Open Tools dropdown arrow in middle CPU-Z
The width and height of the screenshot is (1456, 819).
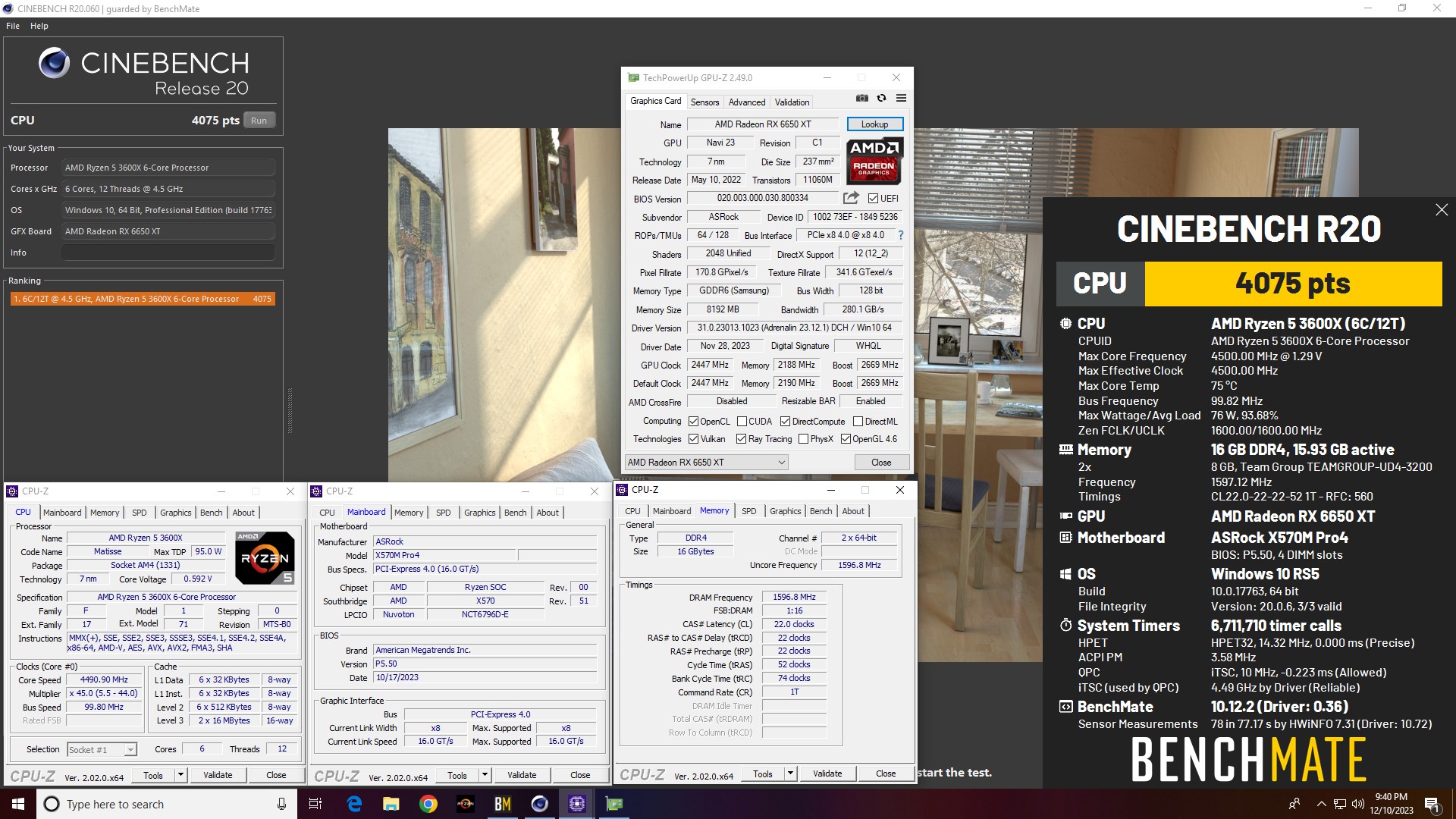pyautogui.click(x=485, y=775)
